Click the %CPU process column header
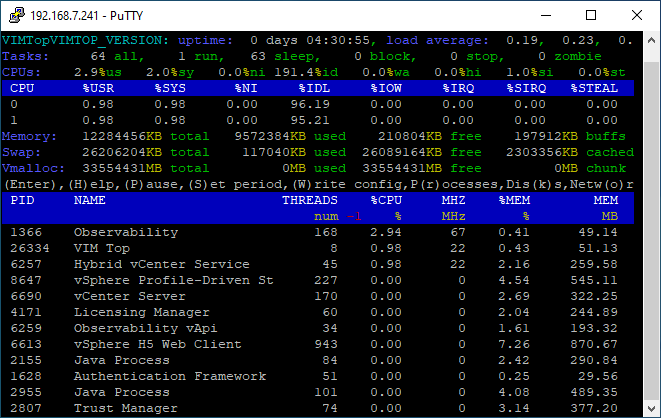This screenshot has height=418, width=661. point(386,200)
